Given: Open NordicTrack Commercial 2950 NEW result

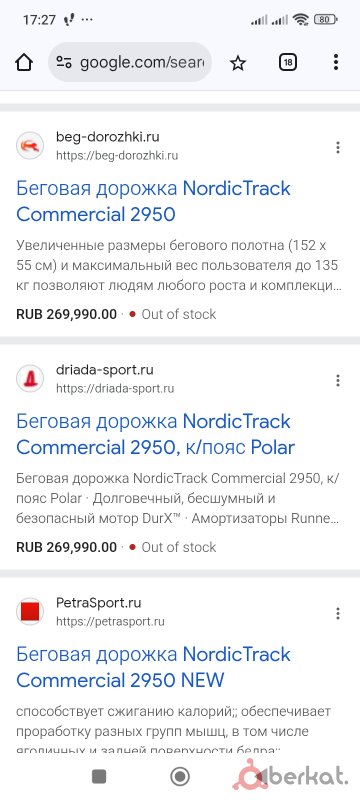Looking at the screenshot, I should (x=153, y=667).
